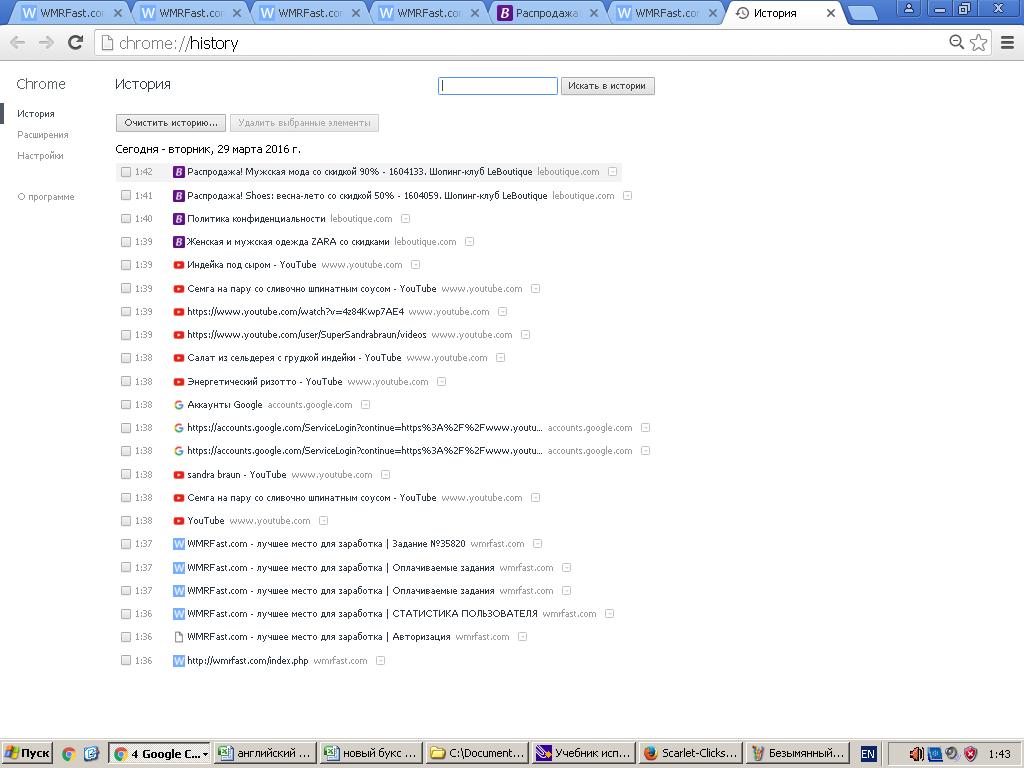Click the Пуск start button

click(x=27, y=754)
